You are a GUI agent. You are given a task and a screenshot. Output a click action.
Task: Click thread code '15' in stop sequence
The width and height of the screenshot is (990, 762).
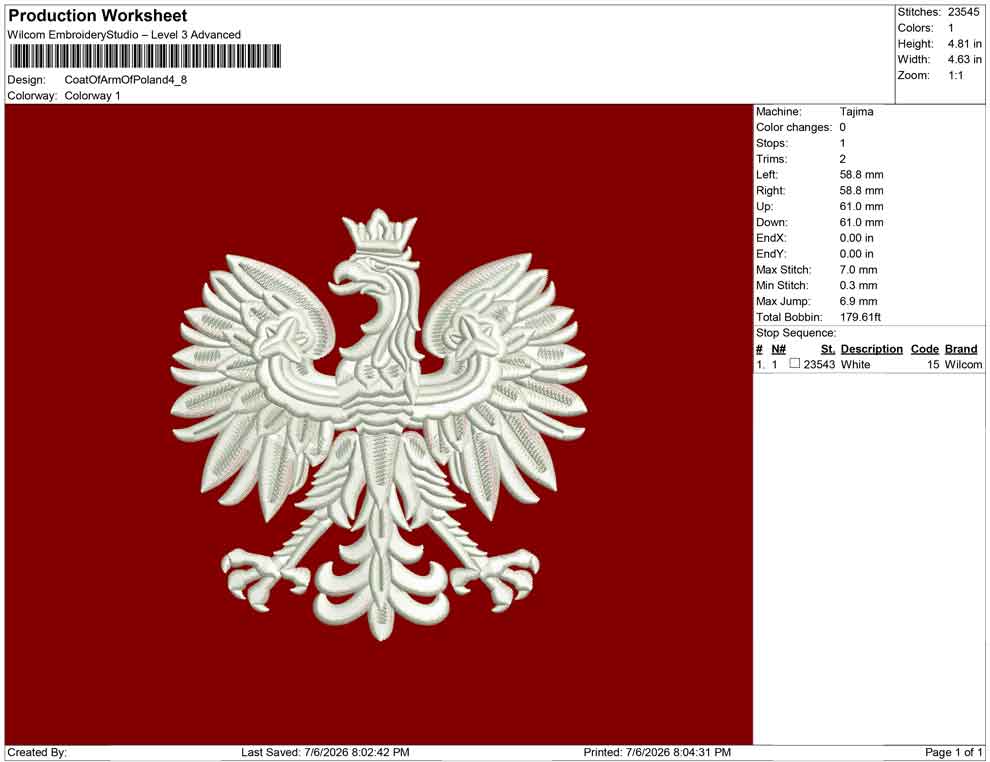pyautogui.click(x=933, y=364)
